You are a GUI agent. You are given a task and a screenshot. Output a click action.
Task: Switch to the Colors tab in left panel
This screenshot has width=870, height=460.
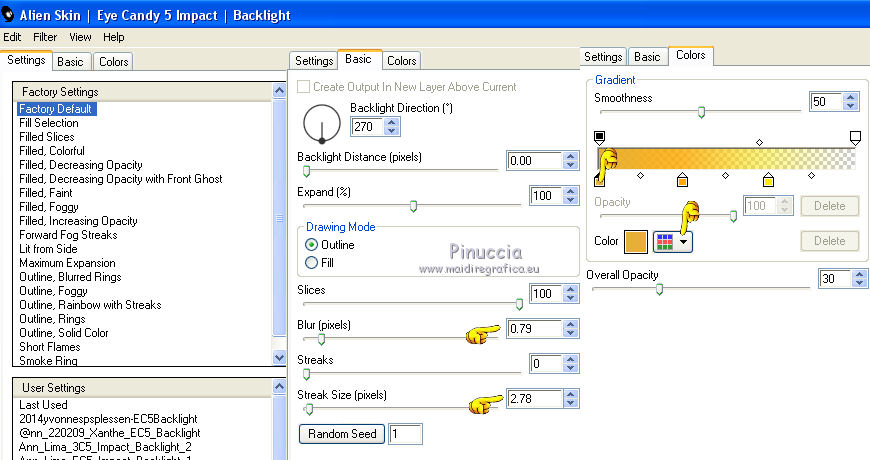[x=114, y=62]
